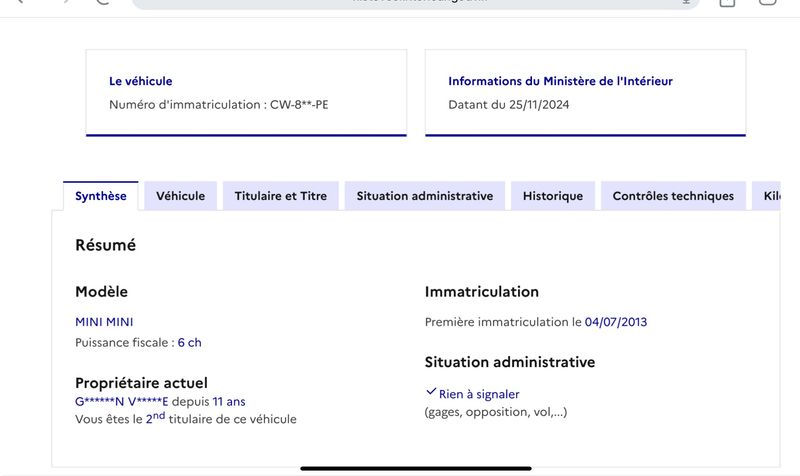Click the 'Le véhicule' card heading
This screenshot has height=476, width=800.
(x=141, y=81)
